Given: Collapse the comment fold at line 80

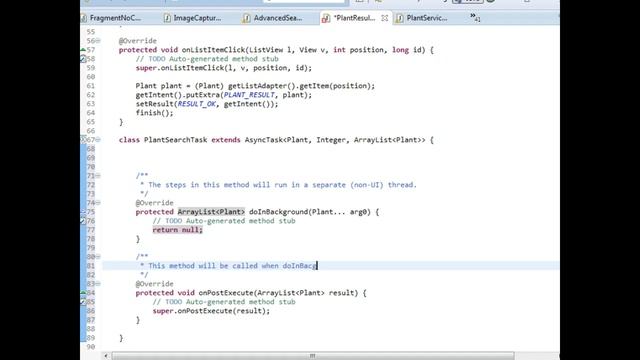Looking at the screenshot, I should 98,257.
